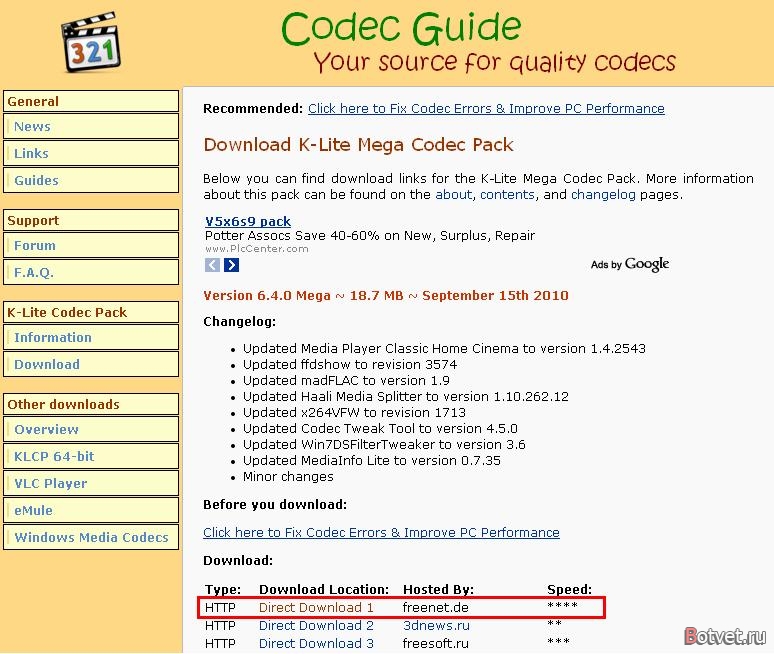774x654 pixels.
Task: Click Direct Download 1 link
Action: coord(316,608)
